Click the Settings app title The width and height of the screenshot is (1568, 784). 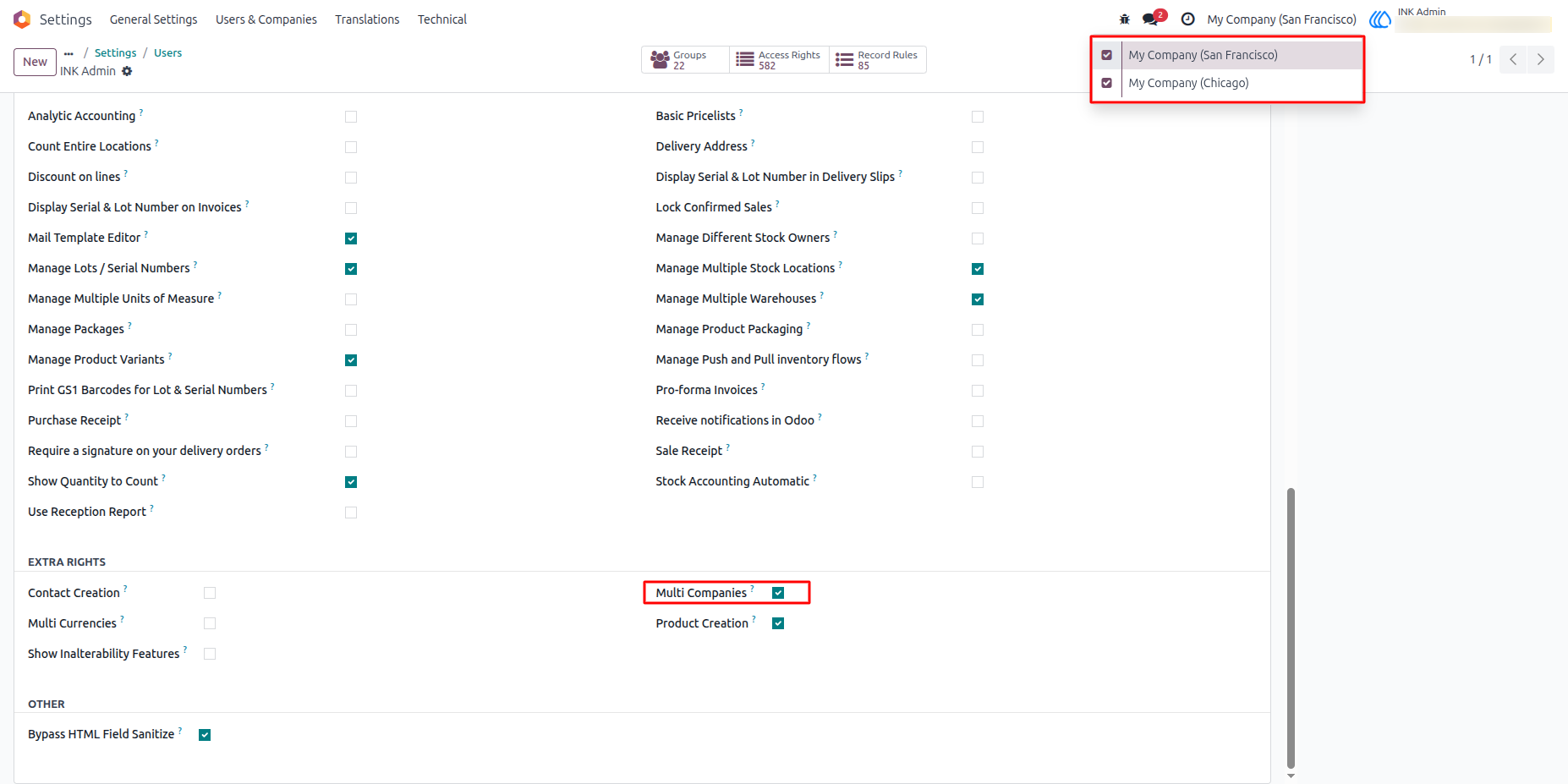[x=66, y=19]
